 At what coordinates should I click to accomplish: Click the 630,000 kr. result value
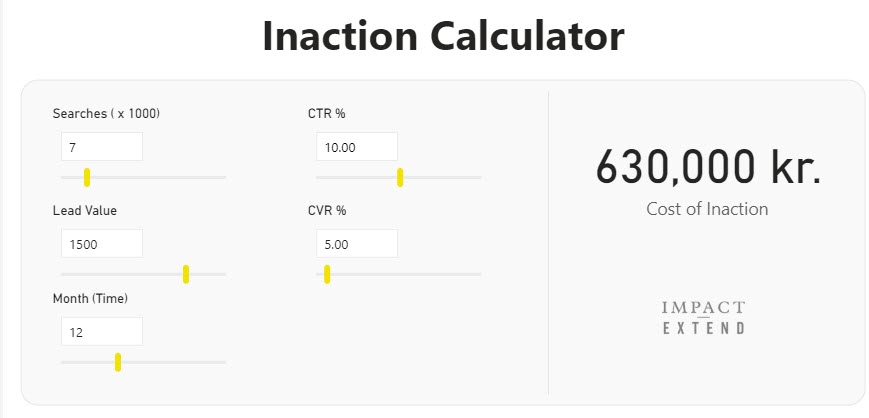coord(708,166)
